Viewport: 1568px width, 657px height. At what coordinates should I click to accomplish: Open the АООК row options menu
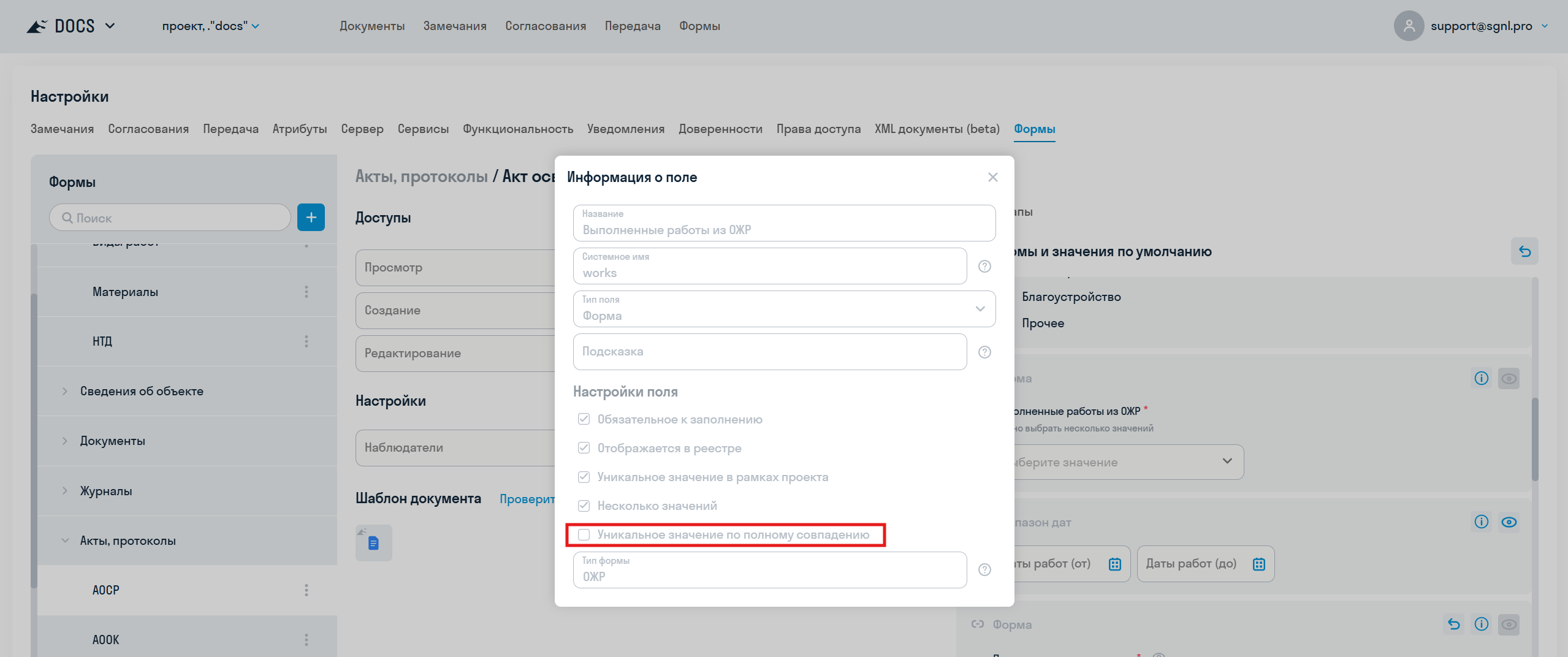coord(306,640)
